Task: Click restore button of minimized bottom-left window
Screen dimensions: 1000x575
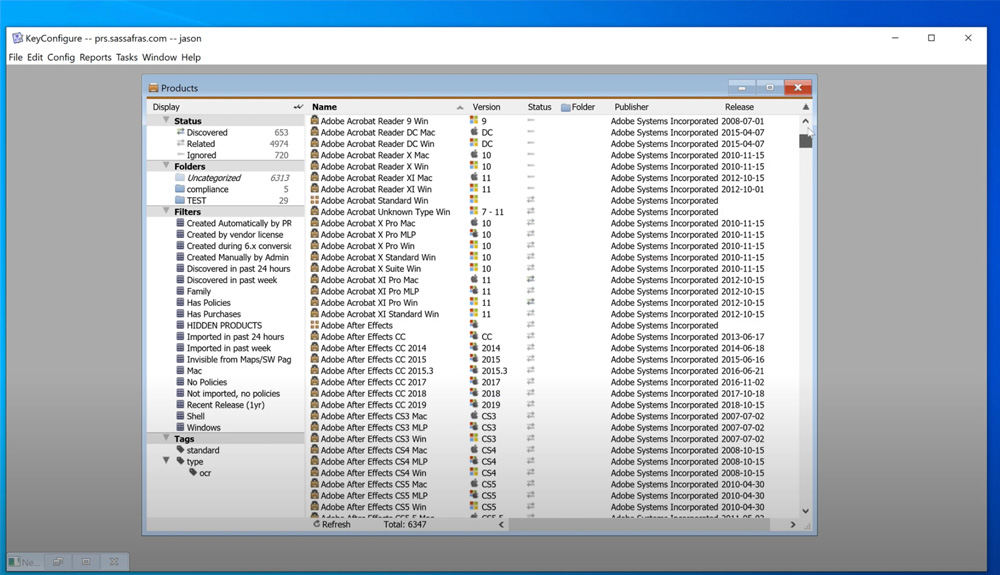Action: (x=58, y=562)
